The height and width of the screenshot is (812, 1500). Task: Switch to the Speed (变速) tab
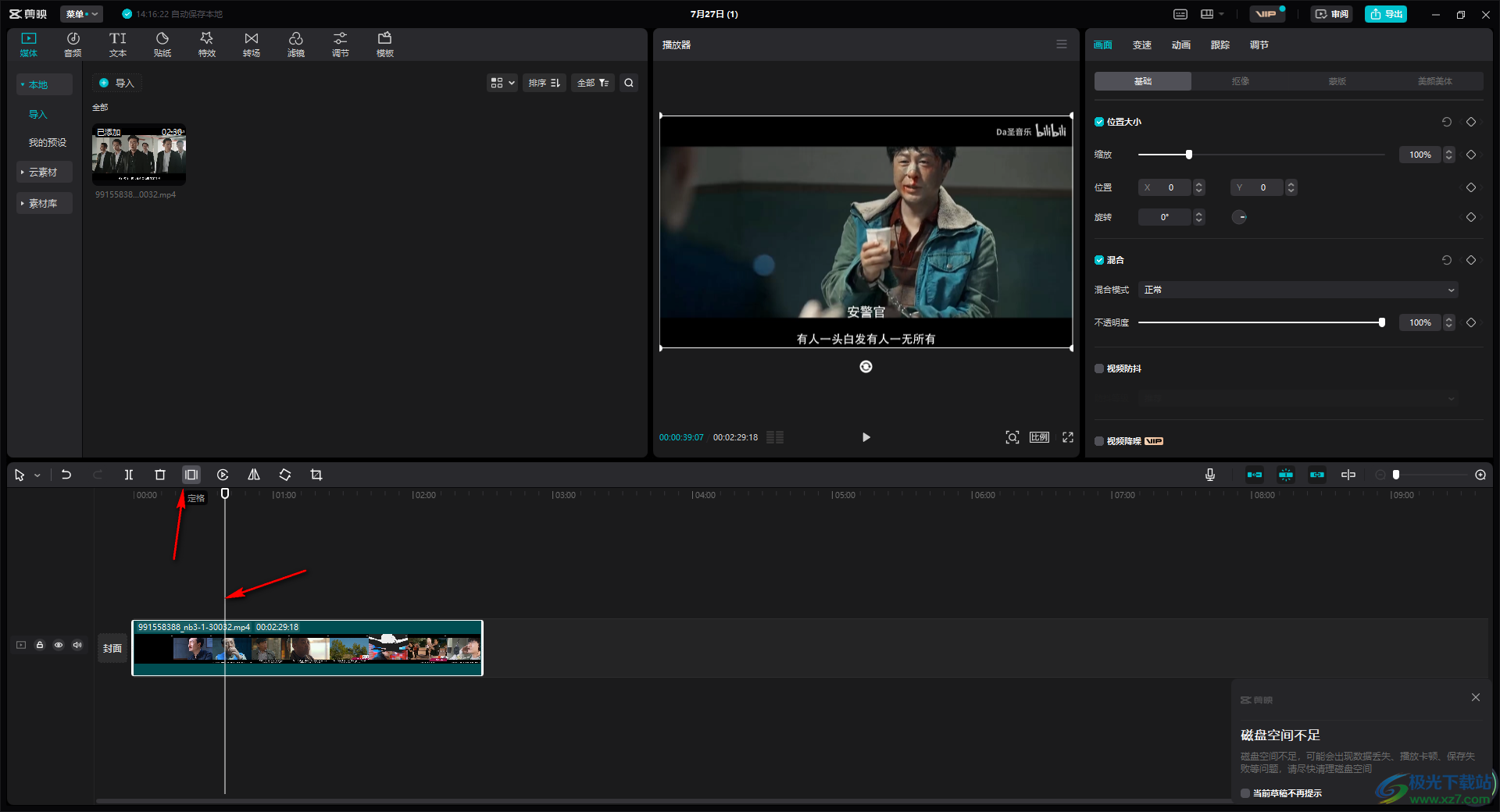click(1142, 45)
